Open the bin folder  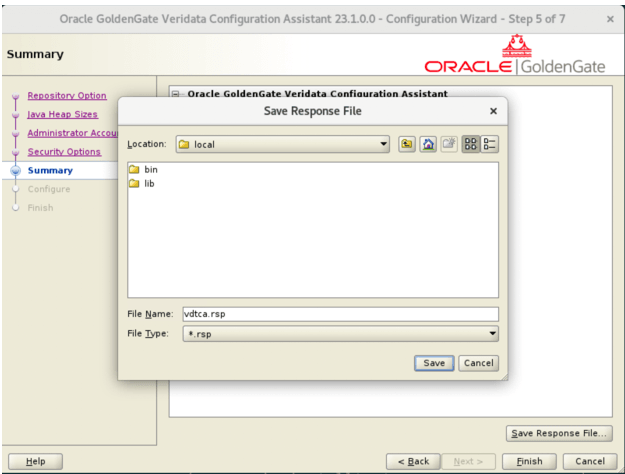click(134, 170)
